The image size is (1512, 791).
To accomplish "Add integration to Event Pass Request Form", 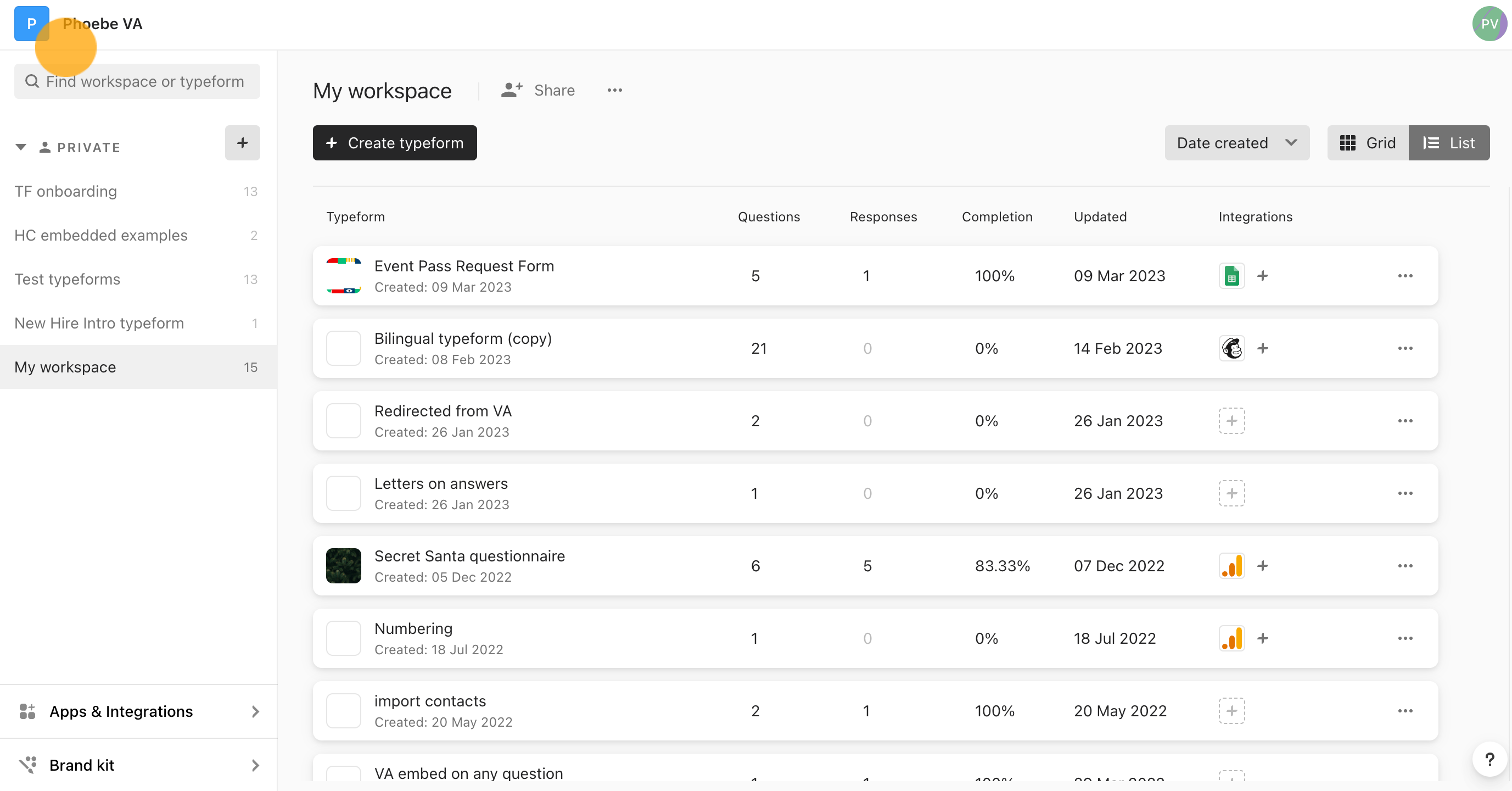I will [1263, 276].
